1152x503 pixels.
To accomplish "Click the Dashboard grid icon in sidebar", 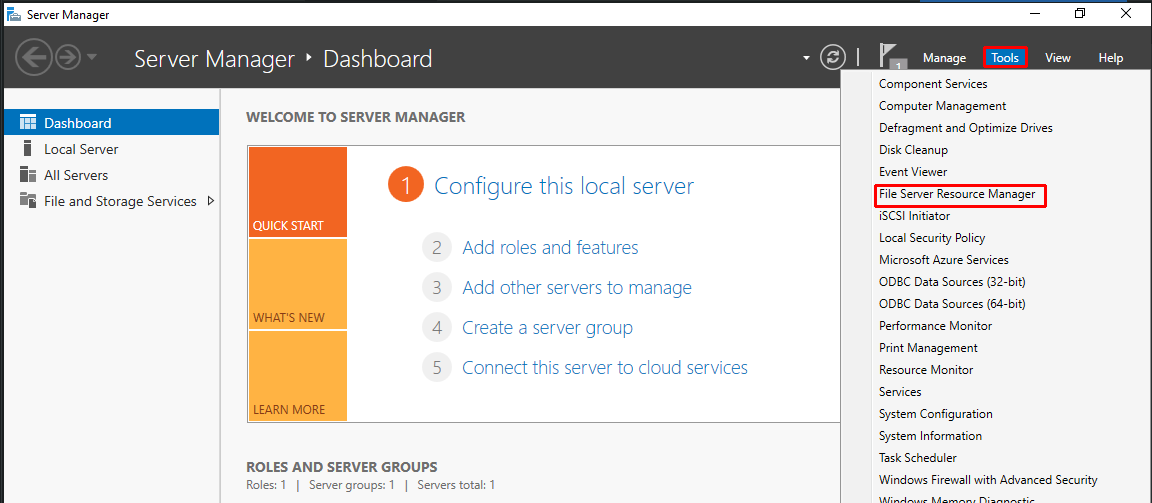I will click(x=28, y=123).
